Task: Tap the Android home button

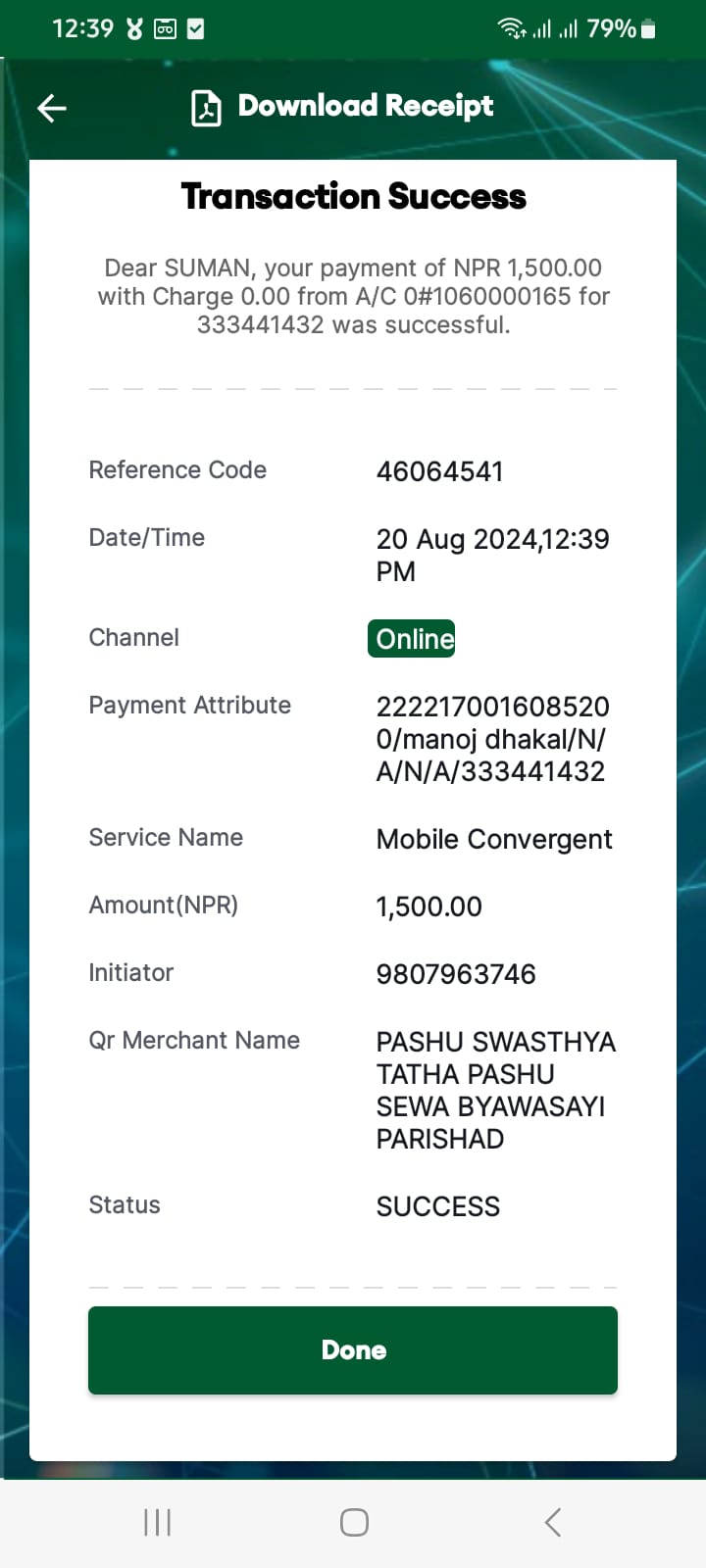Action: pos(354,1522)
